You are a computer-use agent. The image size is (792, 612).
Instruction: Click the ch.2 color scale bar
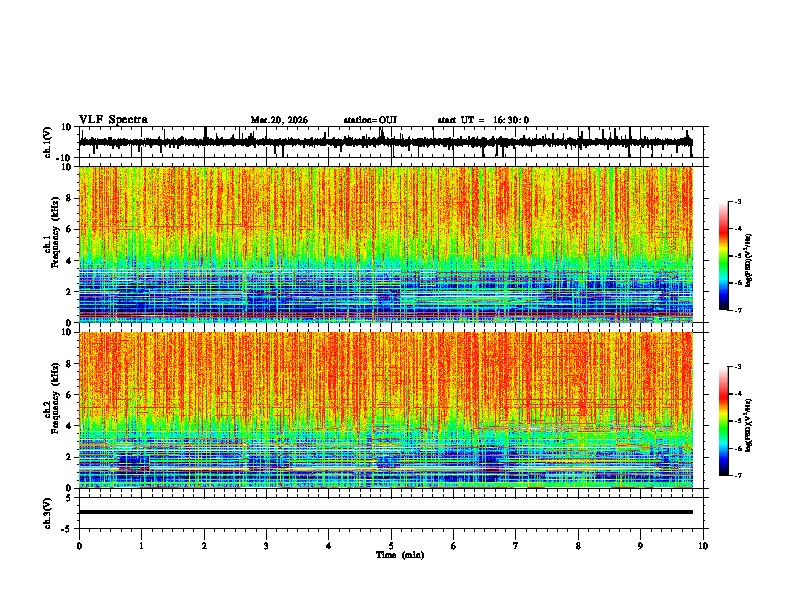[723, 421]
